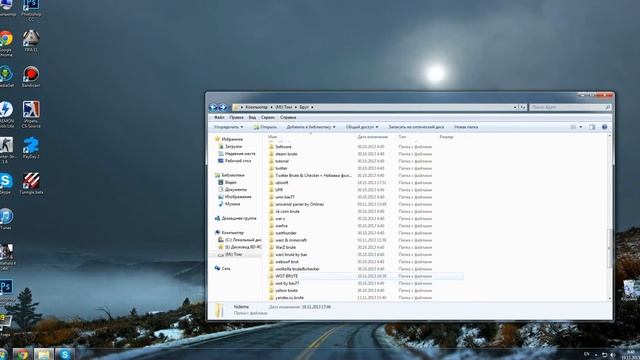640x360 pixels.
Task: Change view with the view mode icon
Action: 573,127
